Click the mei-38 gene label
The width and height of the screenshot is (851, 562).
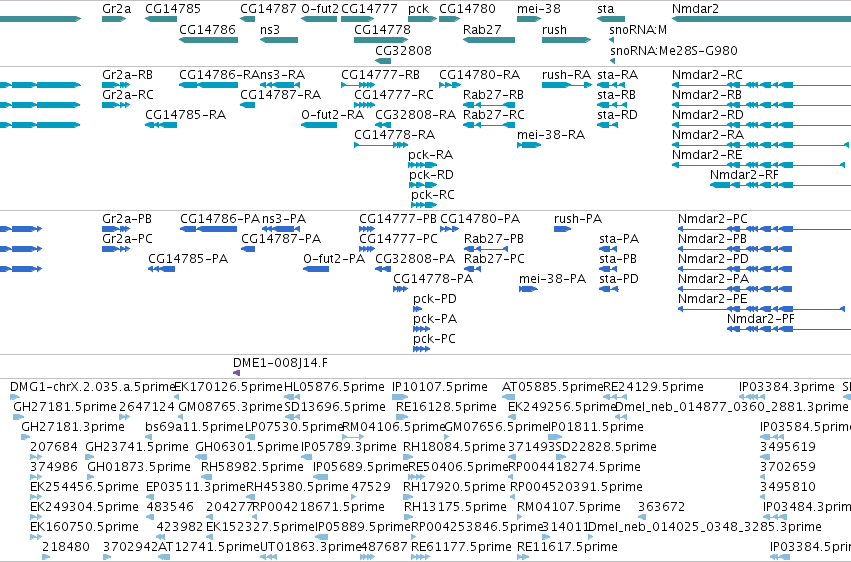pos(539,9)
